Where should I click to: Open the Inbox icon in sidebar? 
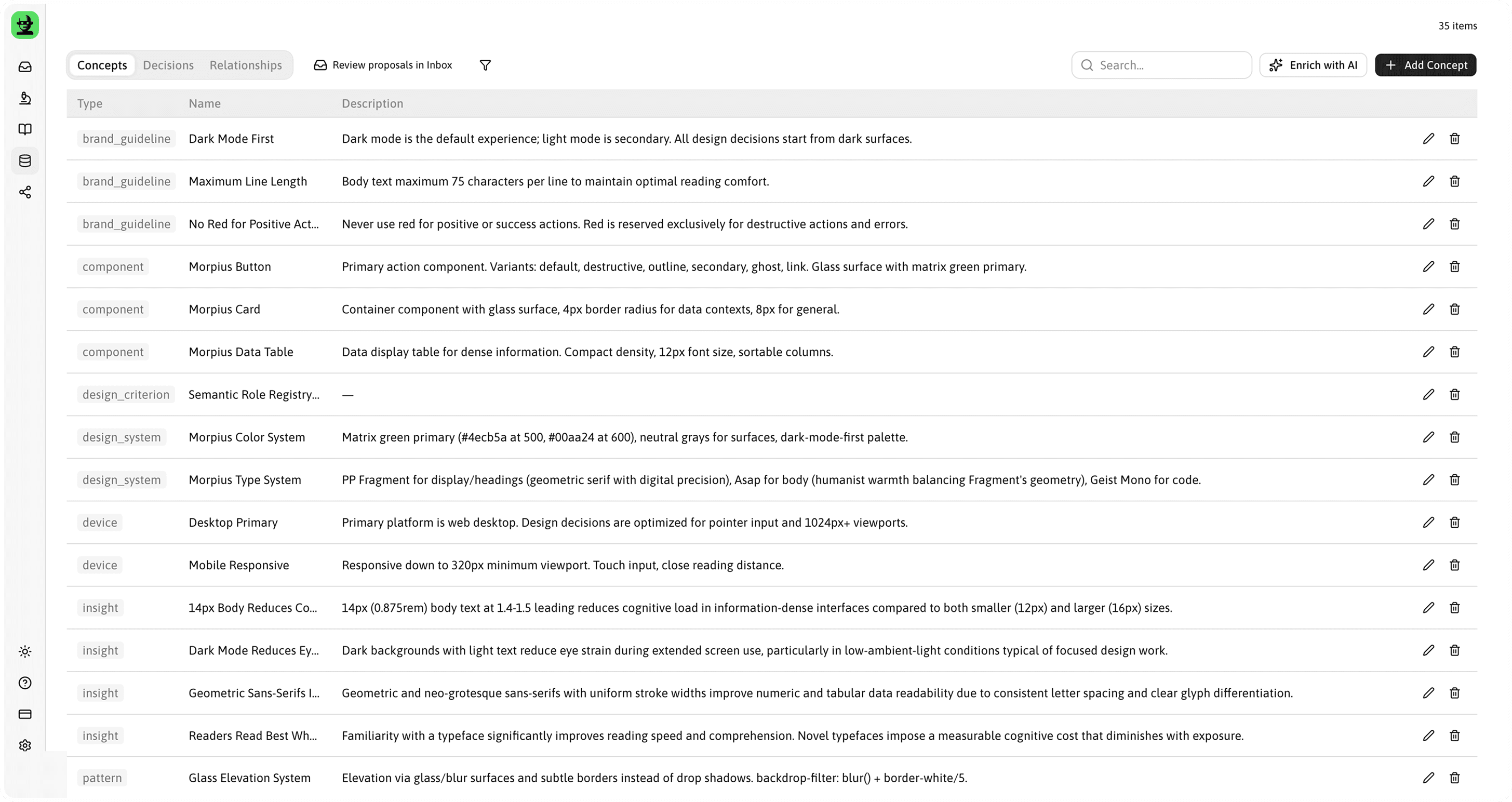(x=24, y=67)
